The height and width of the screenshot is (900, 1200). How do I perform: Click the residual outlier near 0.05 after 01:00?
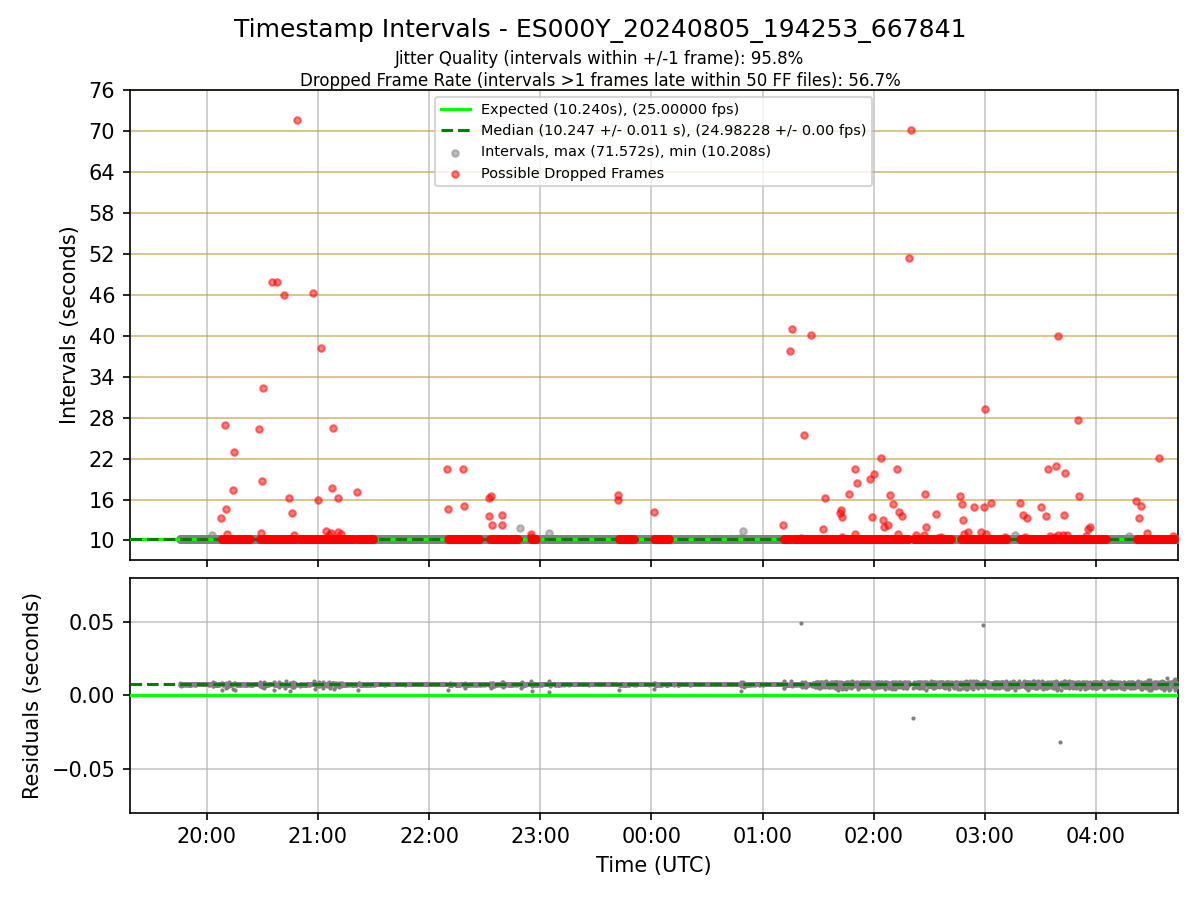tap(801, 623)
